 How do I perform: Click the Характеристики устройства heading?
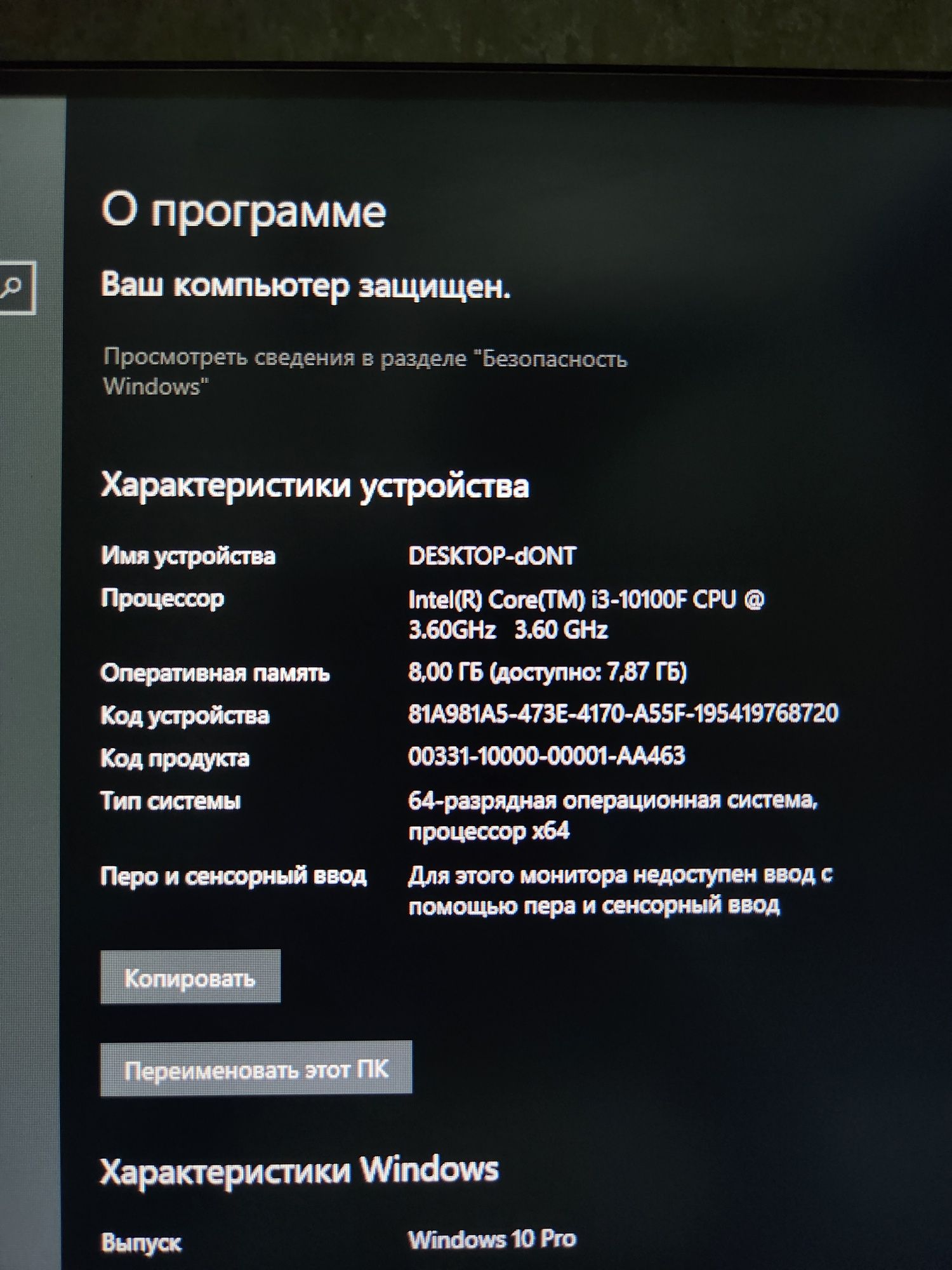point(315,486)
